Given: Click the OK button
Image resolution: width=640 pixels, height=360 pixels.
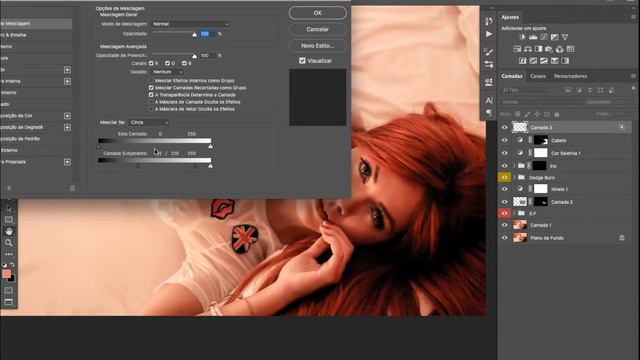Looking at the screenshot, I should [x=318, y=13].
